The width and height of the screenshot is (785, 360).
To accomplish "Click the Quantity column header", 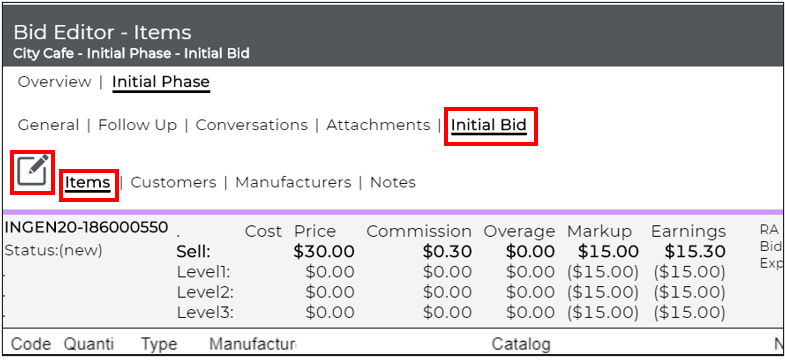I will pos(89,344).
